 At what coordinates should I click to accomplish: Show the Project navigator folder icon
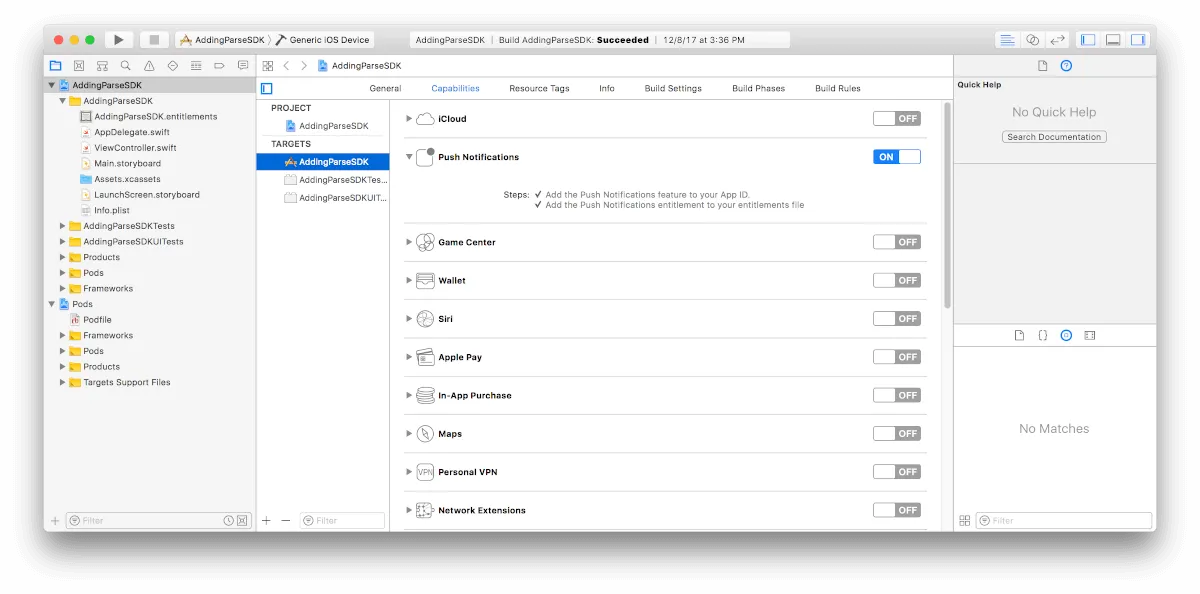[x=56, y=65]
